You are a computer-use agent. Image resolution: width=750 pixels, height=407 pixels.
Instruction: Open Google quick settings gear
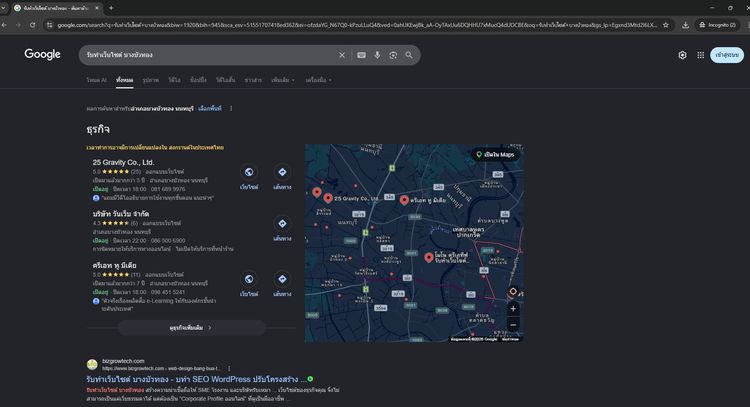tap(682, 55)
